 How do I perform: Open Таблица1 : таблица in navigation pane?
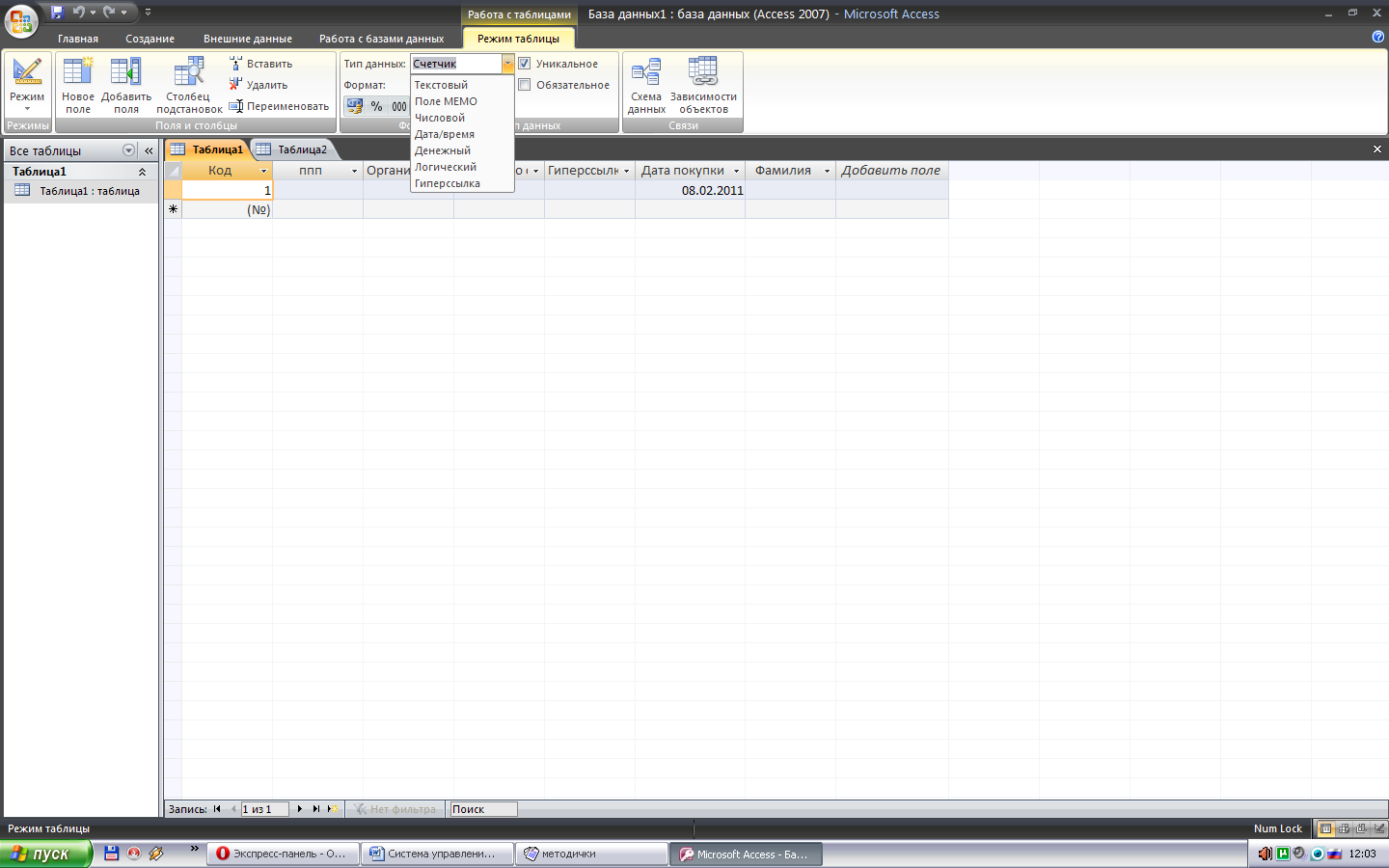pyautogui.click(x=80, y=191)
